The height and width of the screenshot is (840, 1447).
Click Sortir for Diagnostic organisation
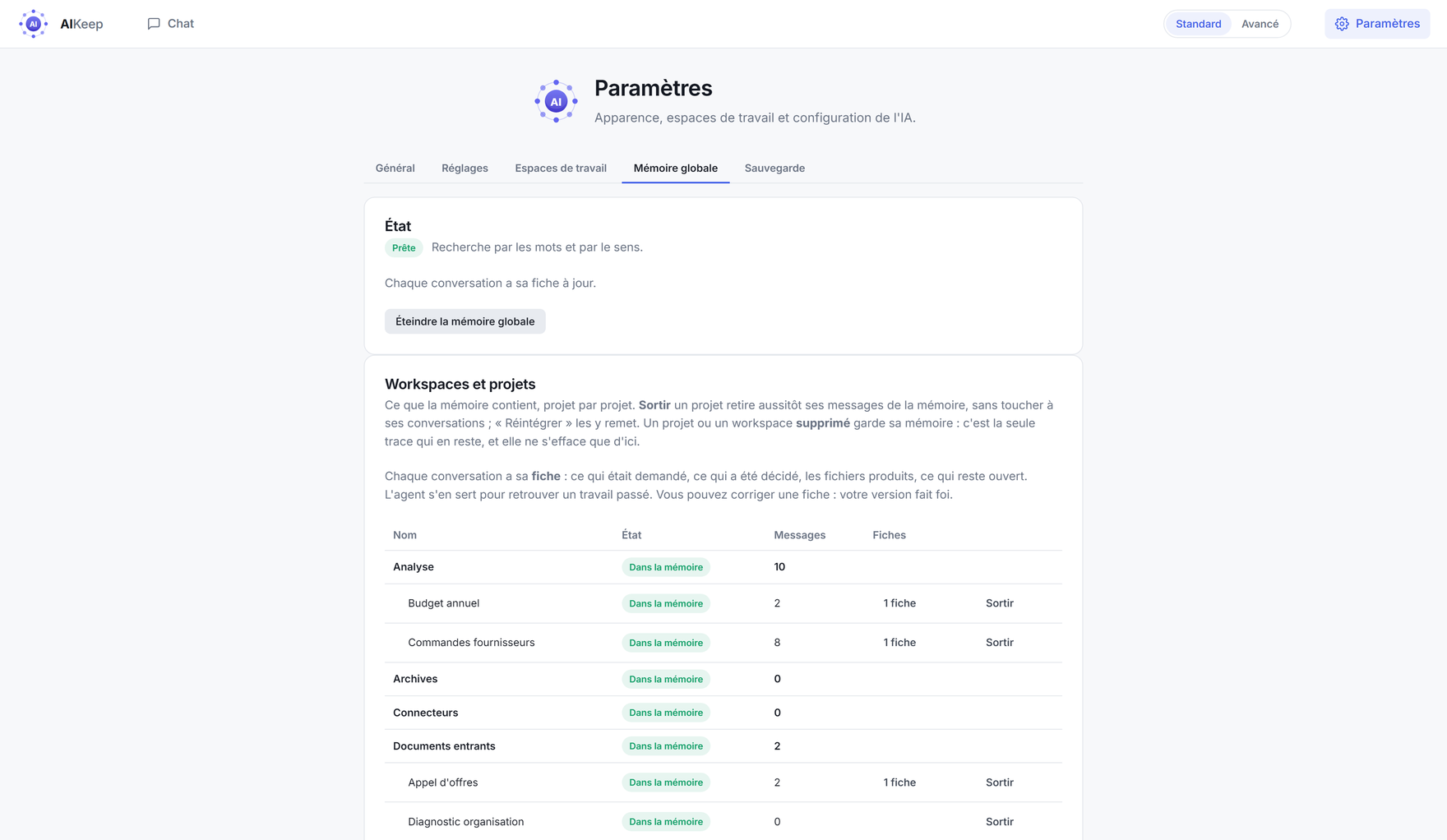[999, 822]
